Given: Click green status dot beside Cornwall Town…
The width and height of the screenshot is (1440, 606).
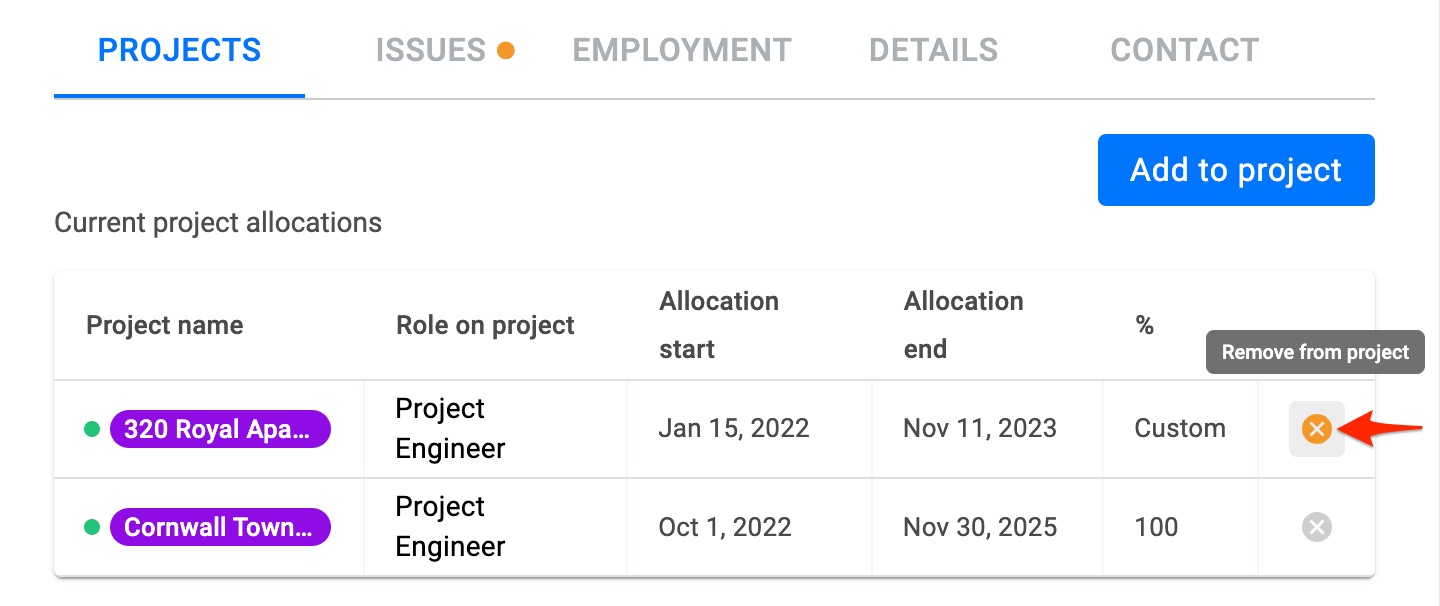Looking at the screenshot, I should pyautogui.click(x=92, y=527).
